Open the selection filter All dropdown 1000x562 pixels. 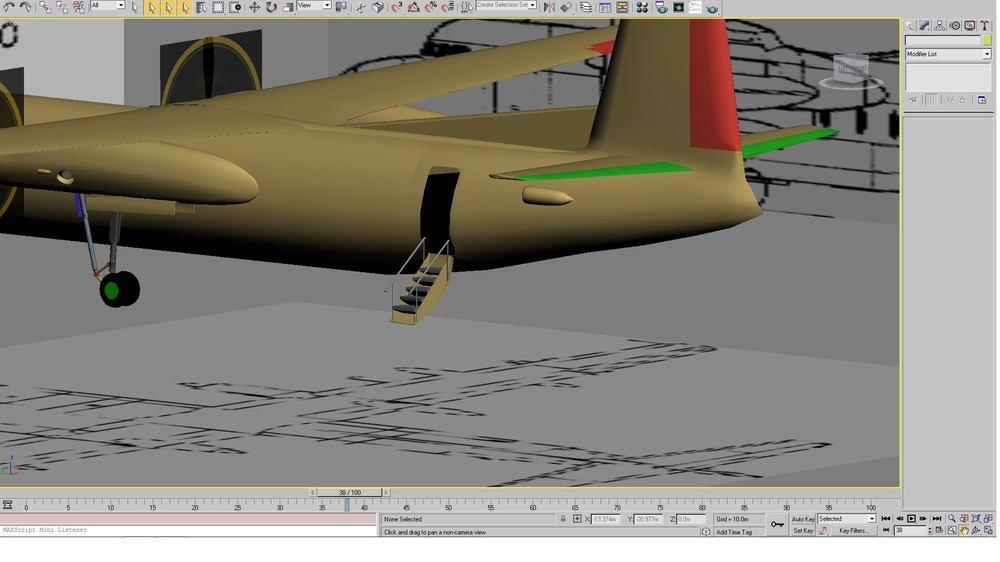107,5
